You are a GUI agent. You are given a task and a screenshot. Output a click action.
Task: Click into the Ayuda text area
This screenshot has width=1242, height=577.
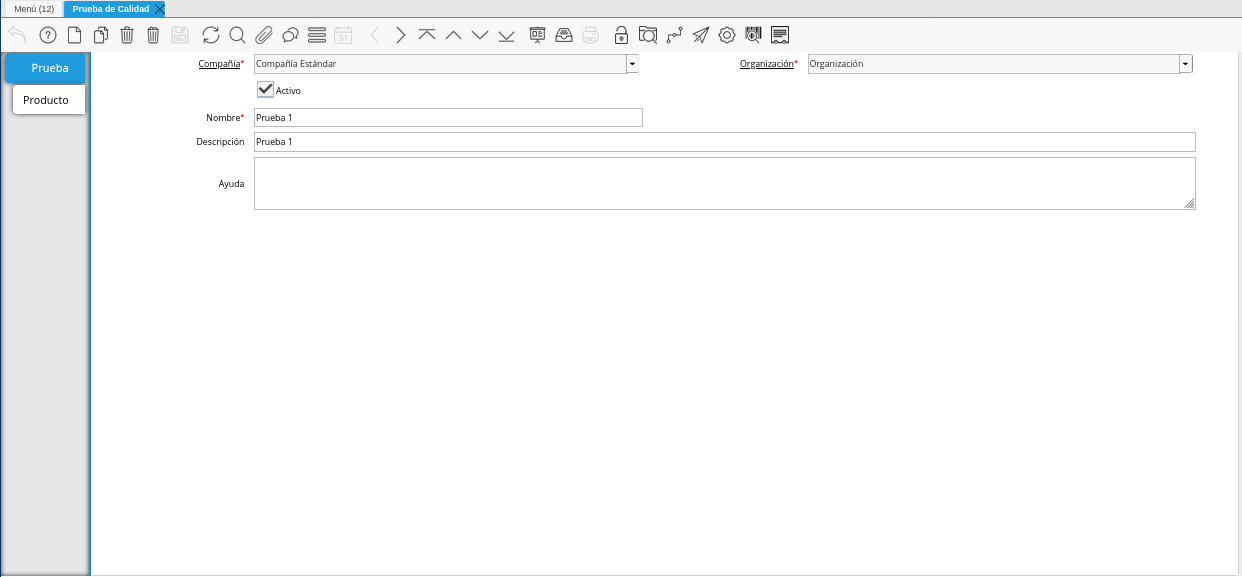725,183
